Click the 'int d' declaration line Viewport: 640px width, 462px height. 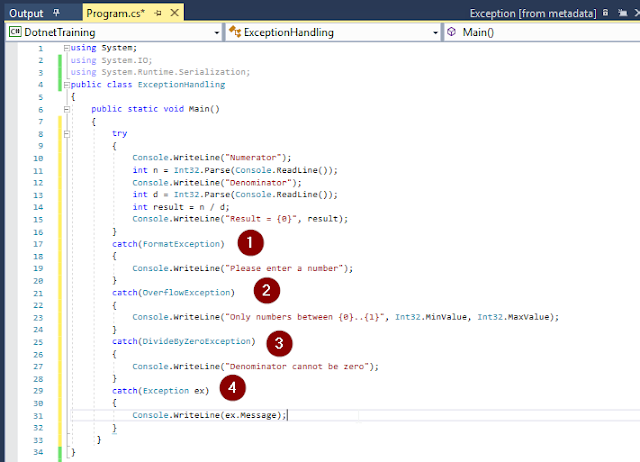pos(235,195)
